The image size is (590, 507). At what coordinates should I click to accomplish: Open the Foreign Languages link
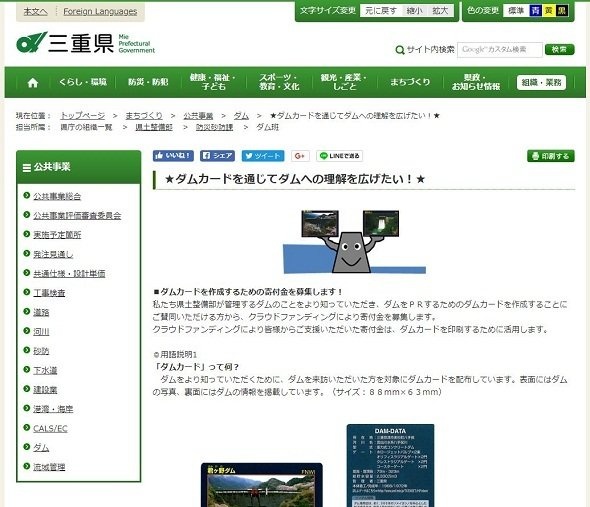coord(100,12)
